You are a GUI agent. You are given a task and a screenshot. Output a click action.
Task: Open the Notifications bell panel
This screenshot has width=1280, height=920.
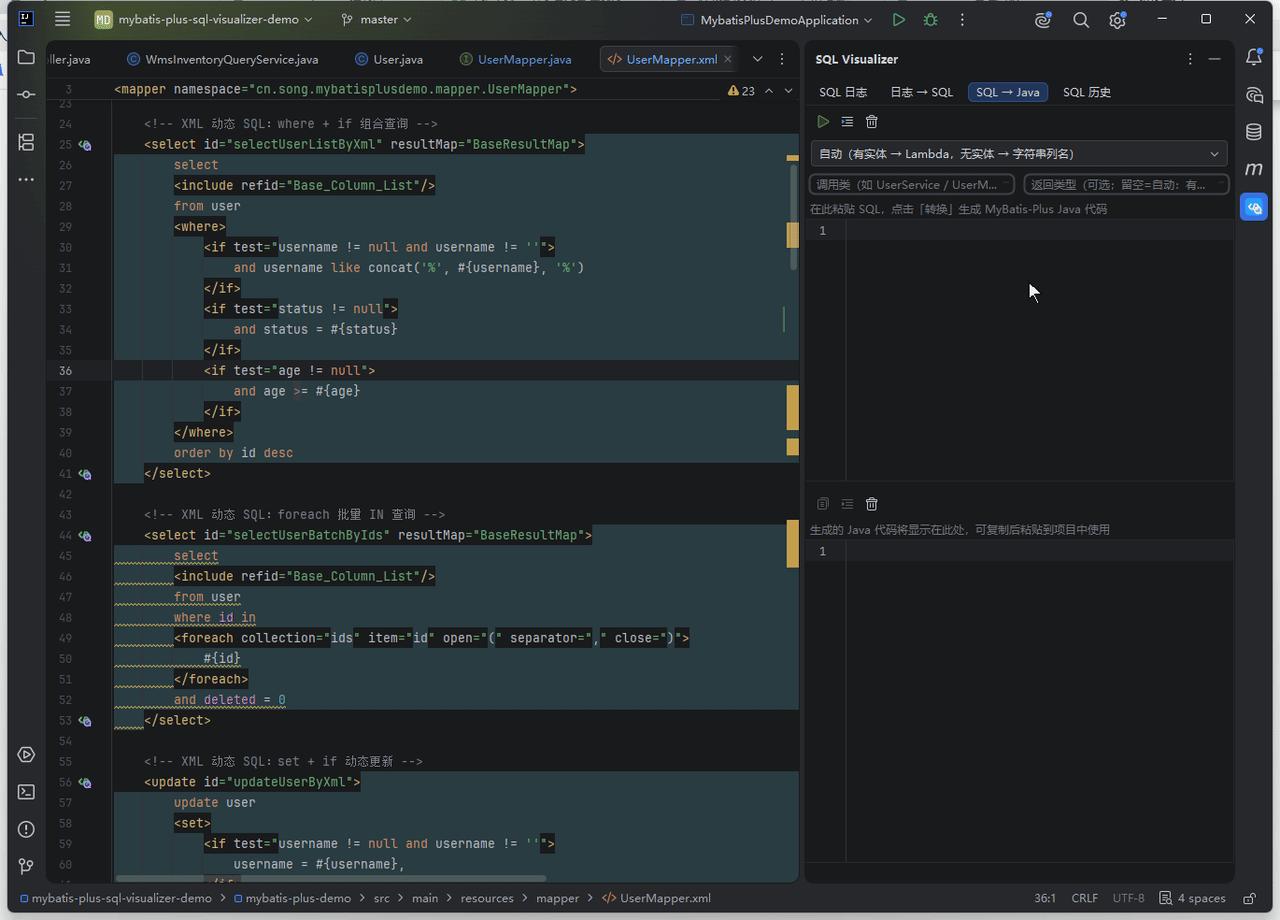1254,58
